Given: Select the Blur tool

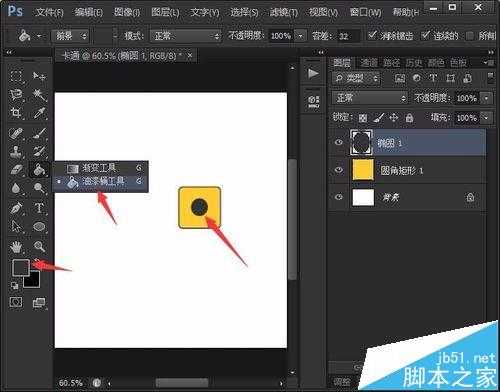Looking at the screenshot, I should tap(16, 188).
